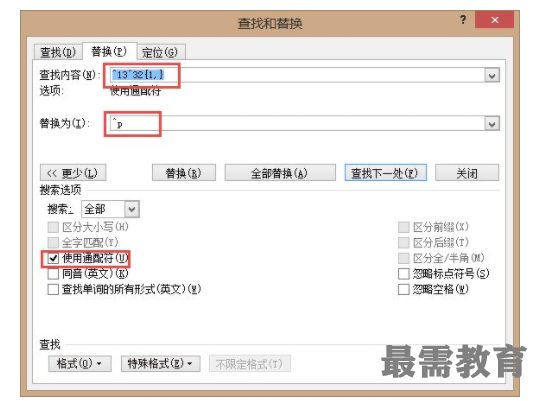Switch to the 查找(D) tab
533x401 pixels.
point(58,52)
